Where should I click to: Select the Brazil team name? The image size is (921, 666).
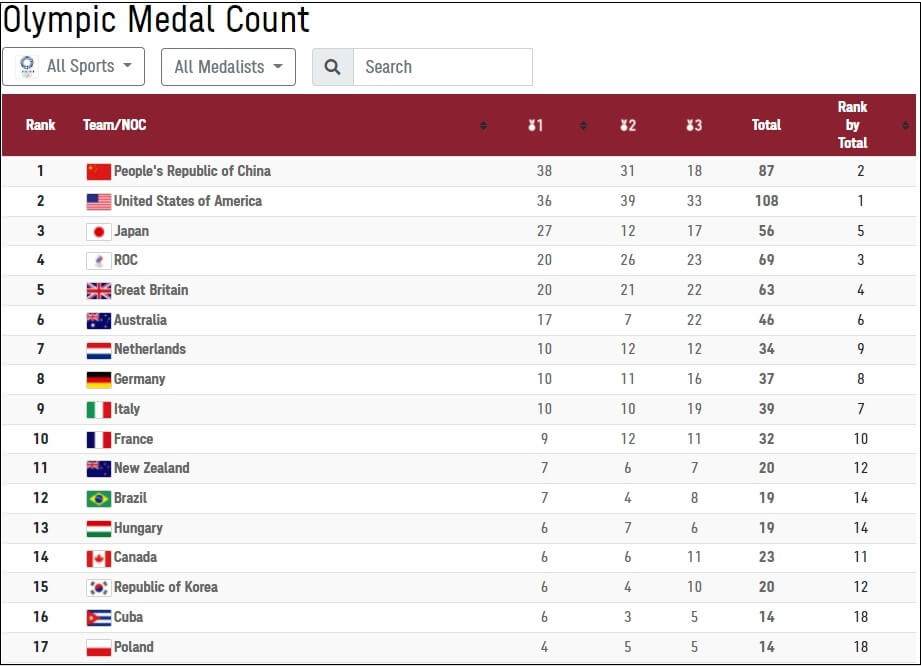click(x=130, y=498)
